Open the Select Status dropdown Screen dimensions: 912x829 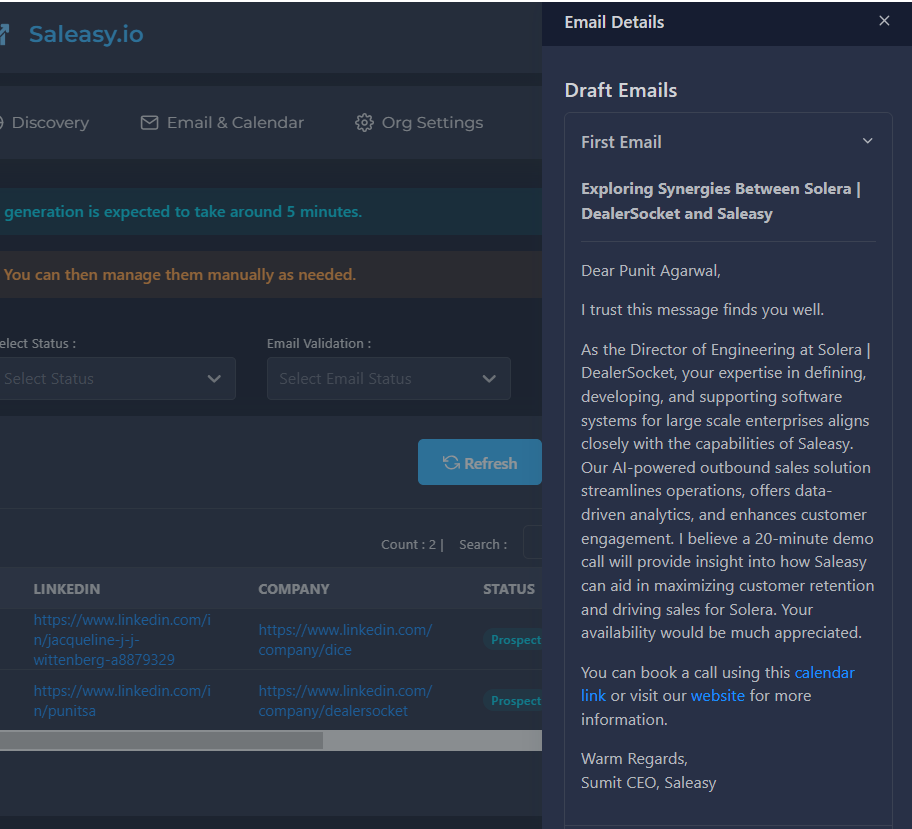point(117,379)
